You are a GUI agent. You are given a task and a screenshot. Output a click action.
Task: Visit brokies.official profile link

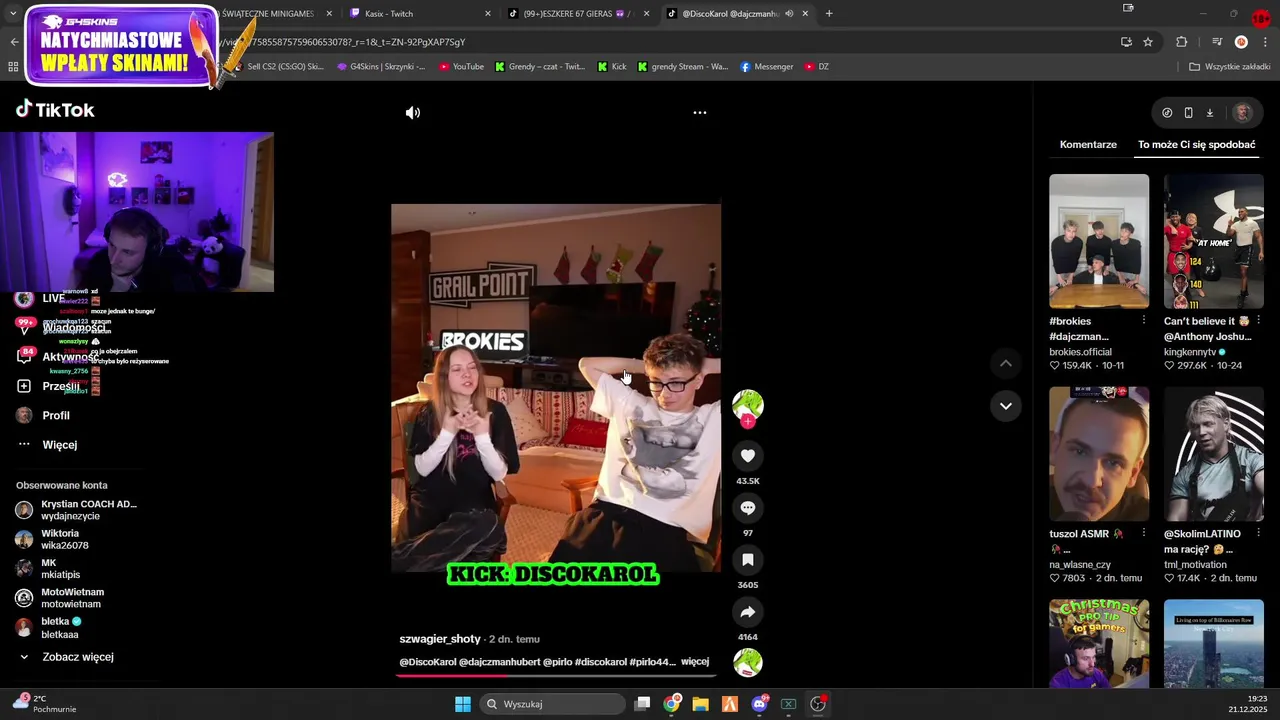[1080, 352]
